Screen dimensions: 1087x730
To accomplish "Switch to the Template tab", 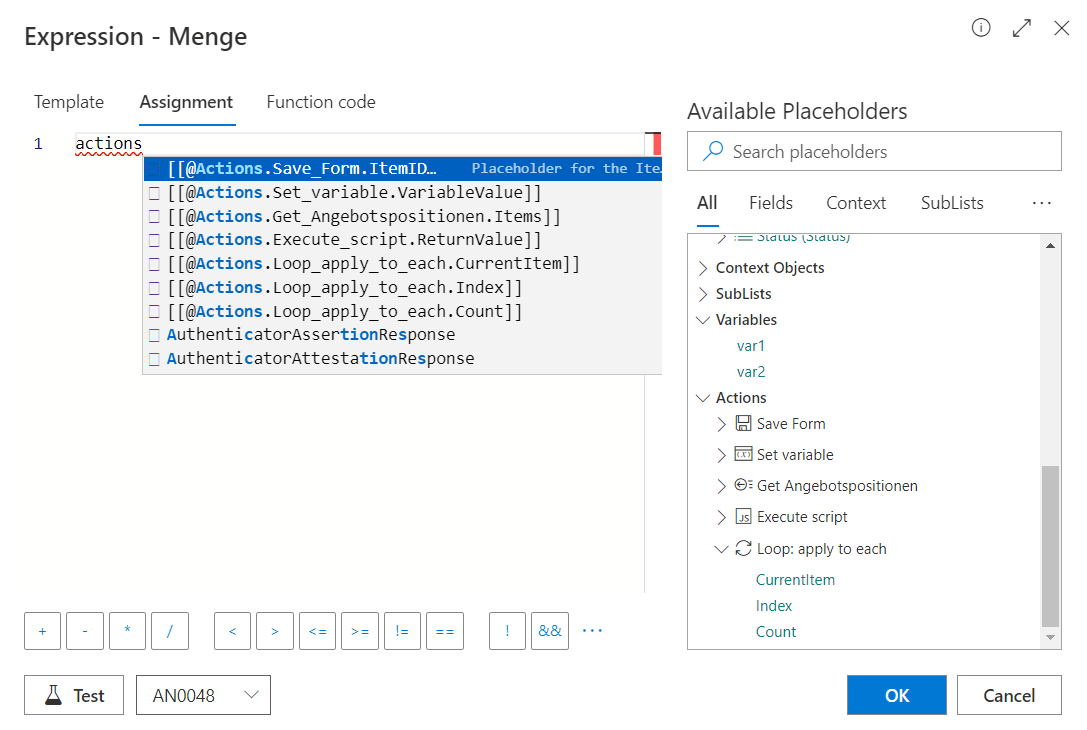I will pyautogui.click(x=69, y=102).
